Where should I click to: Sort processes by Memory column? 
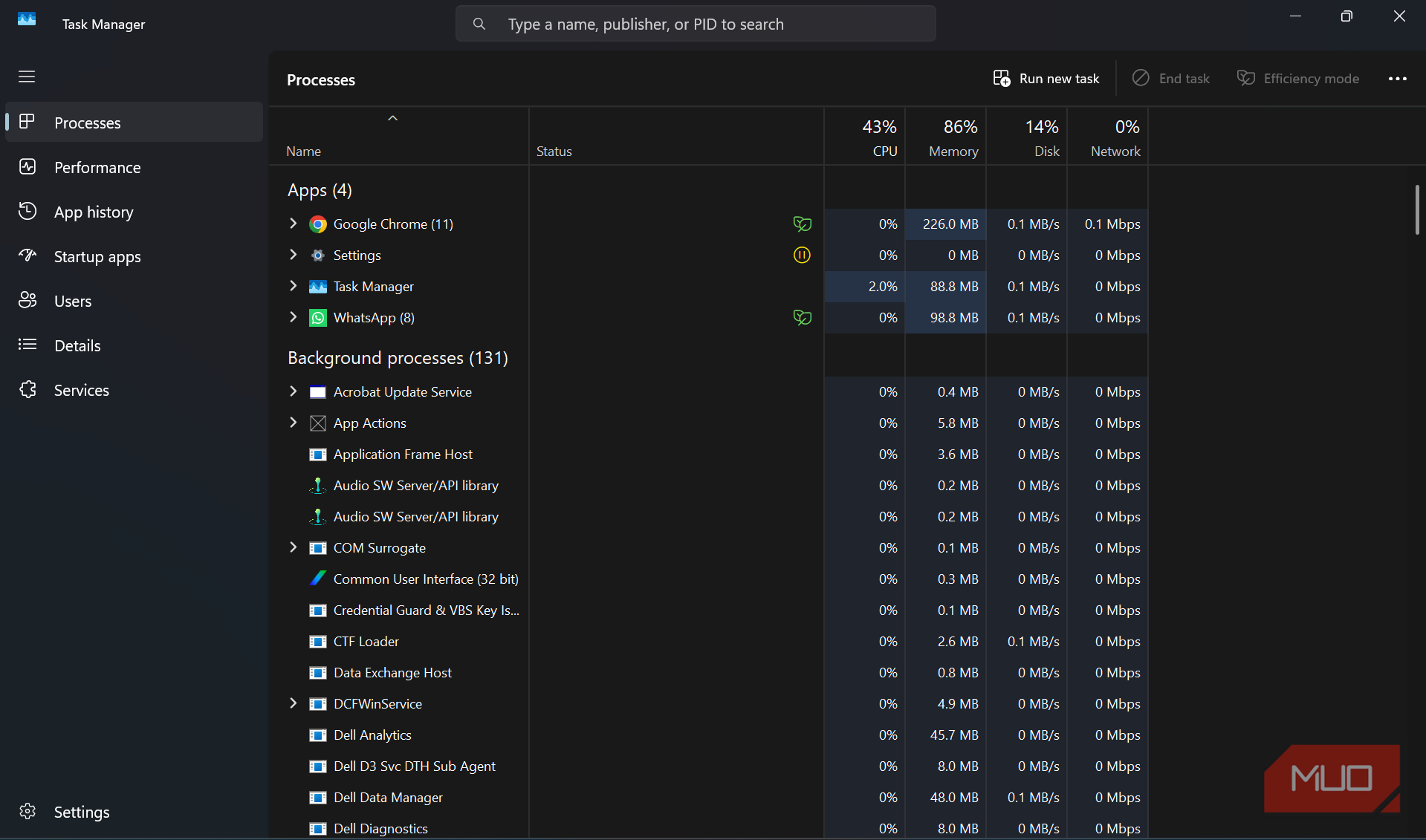tap(946, 137)
